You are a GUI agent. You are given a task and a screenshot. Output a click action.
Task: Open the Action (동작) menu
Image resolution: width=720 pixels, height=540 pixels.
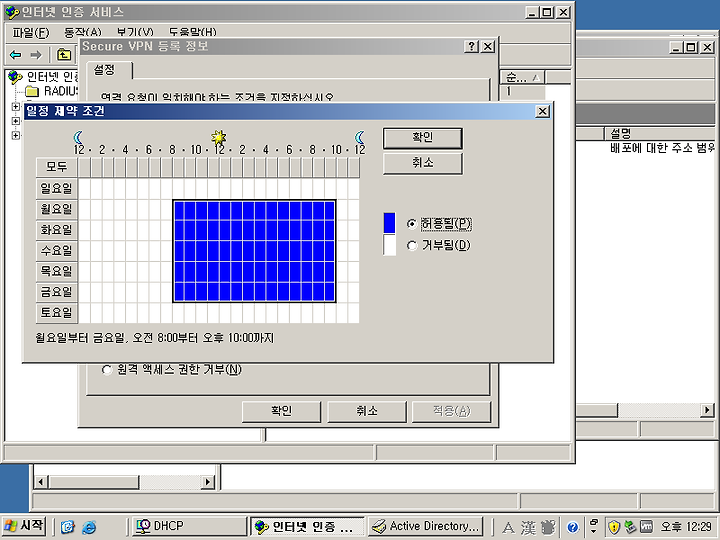tap(82, 32)
